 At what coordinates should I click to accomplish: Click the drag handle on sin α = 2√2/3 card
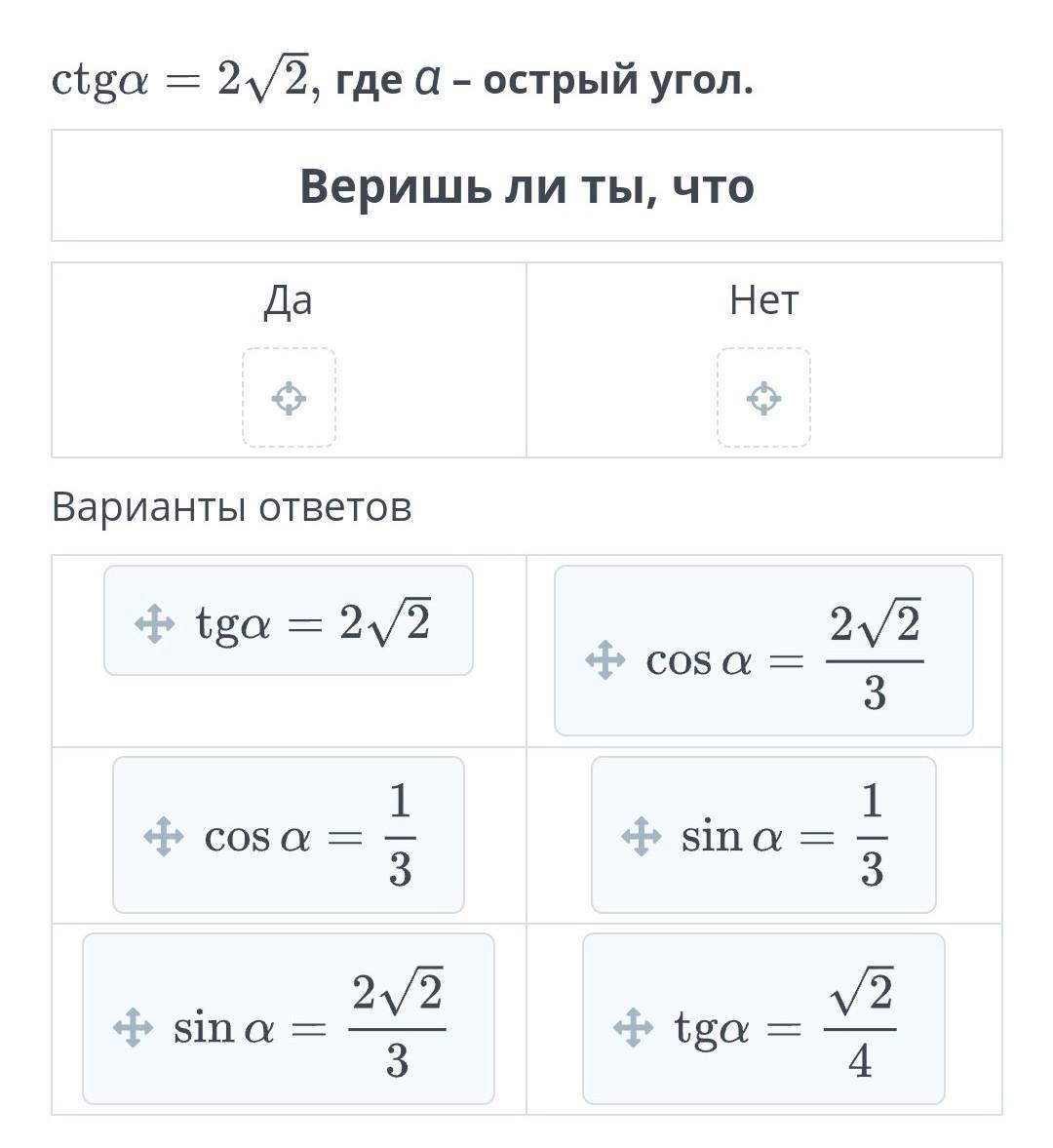tap(133, 1028)
